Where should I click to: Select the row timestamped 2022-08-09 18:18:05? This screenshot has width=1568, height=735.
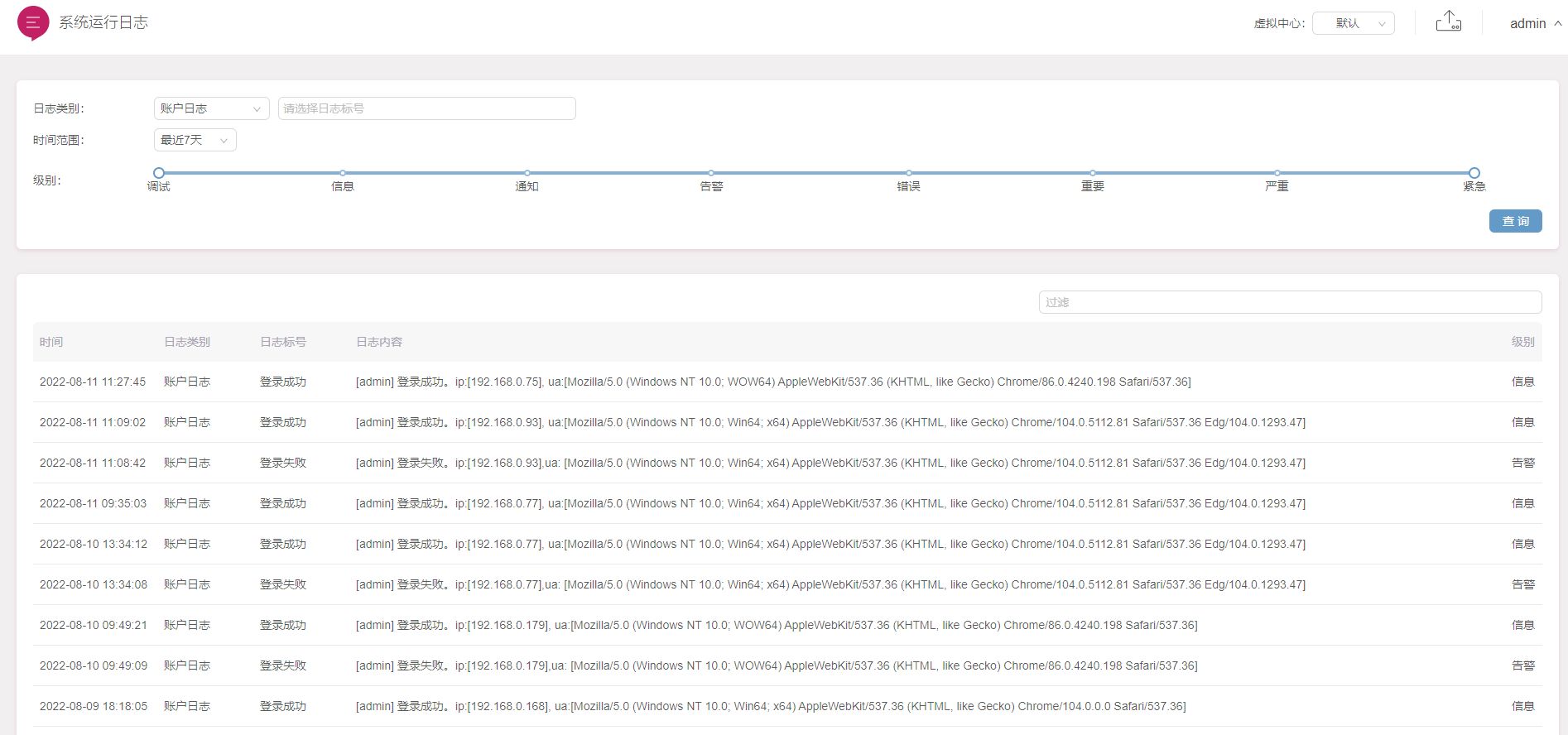787,706
